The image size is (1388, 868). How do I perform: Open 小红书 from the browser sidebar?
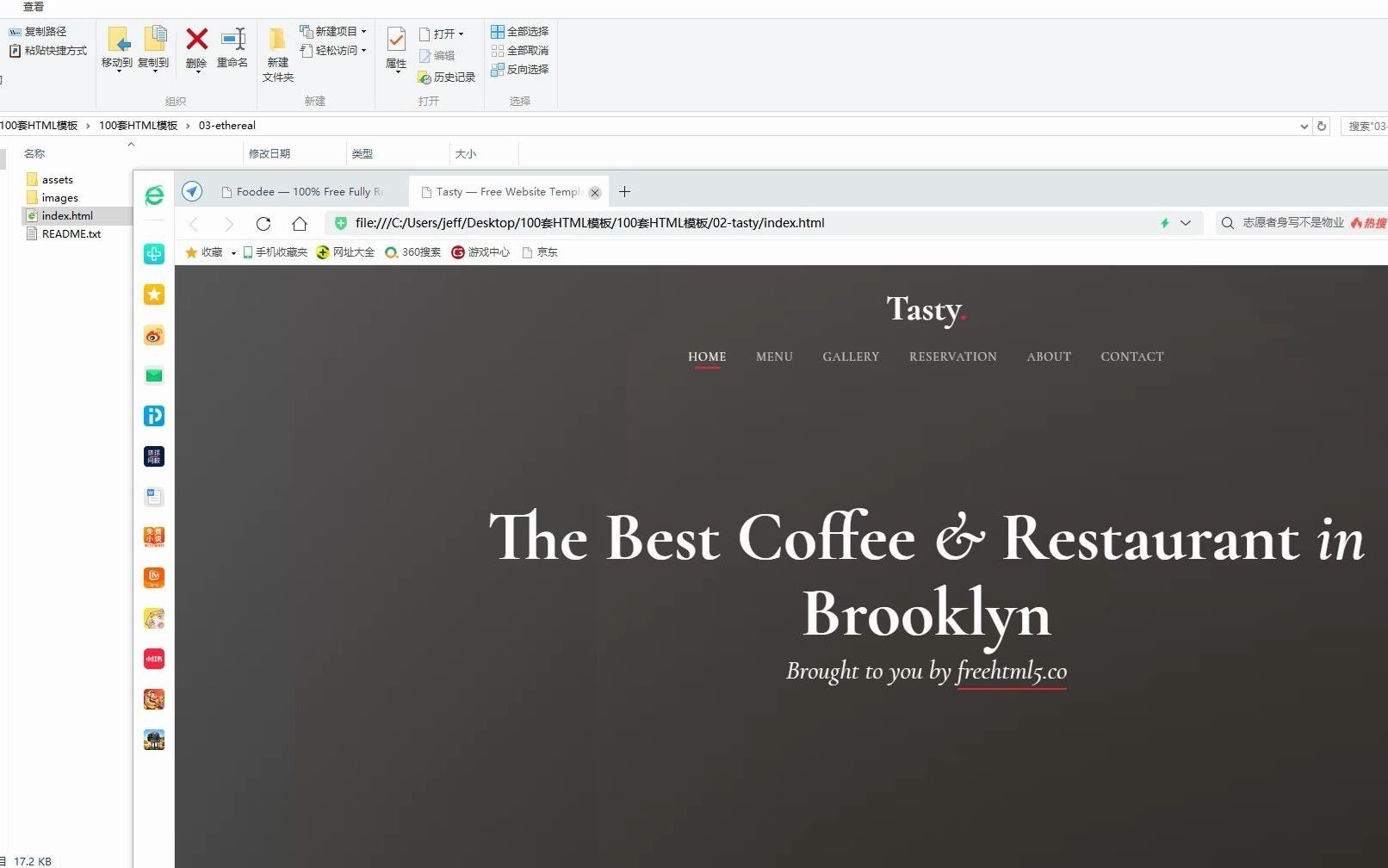tap(153, 657)
